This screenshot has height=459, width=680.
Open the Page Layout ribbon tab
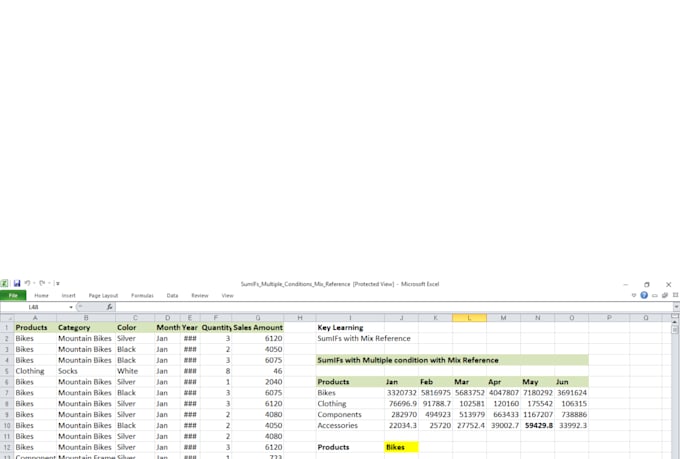click(x=103, y=295)
